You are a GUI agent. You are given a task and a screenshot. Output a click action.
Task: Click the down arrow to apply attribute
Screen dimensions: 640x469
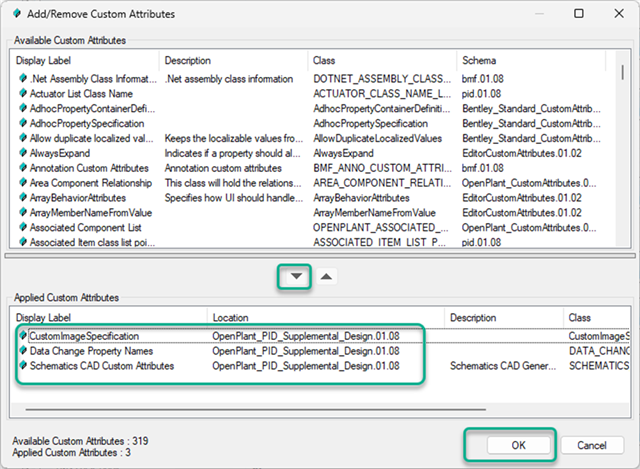pos(295,276)
